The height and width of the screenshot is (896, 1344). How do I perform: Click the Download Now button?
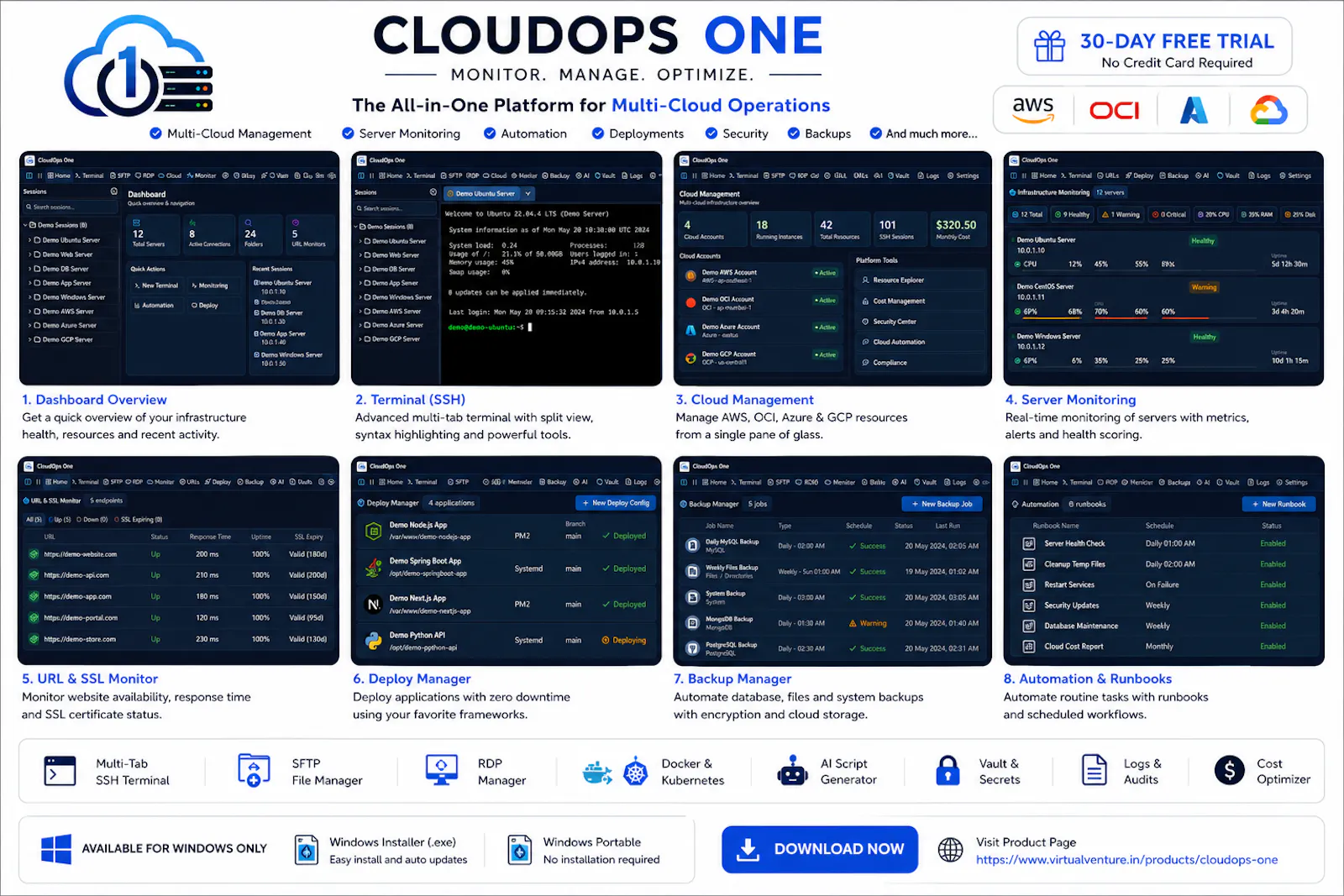coord(820,850)
